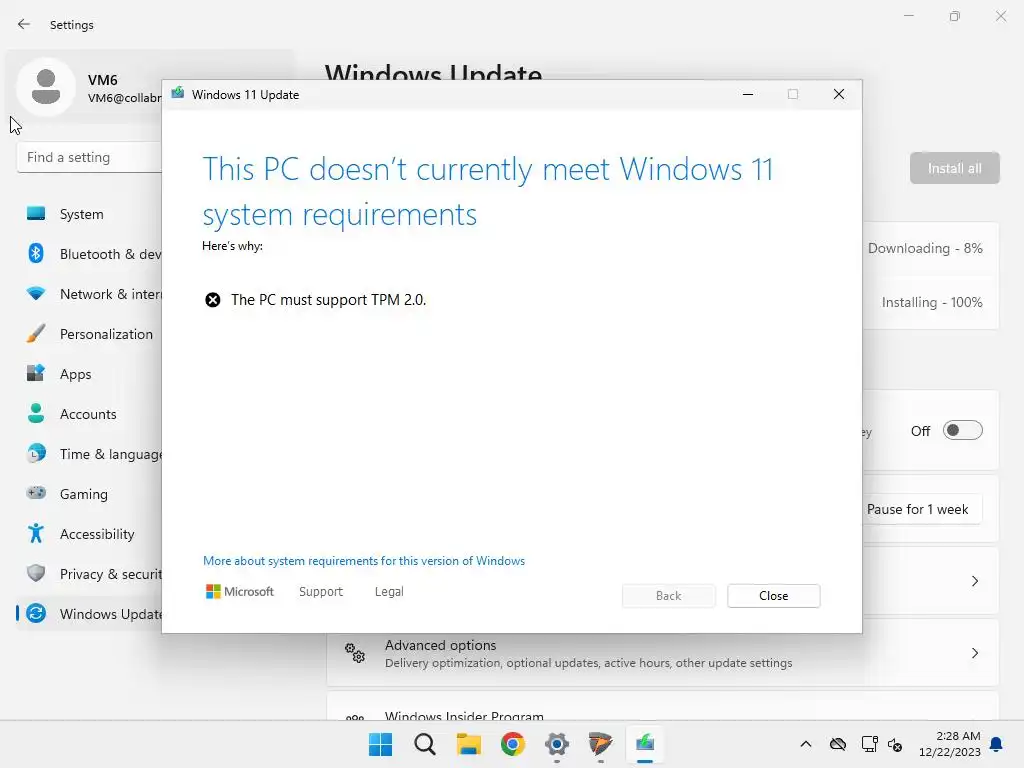This screenshot has width=1024, height=768.
Task: Click the Close button in update dialog
Action: (x=773, y=596)
